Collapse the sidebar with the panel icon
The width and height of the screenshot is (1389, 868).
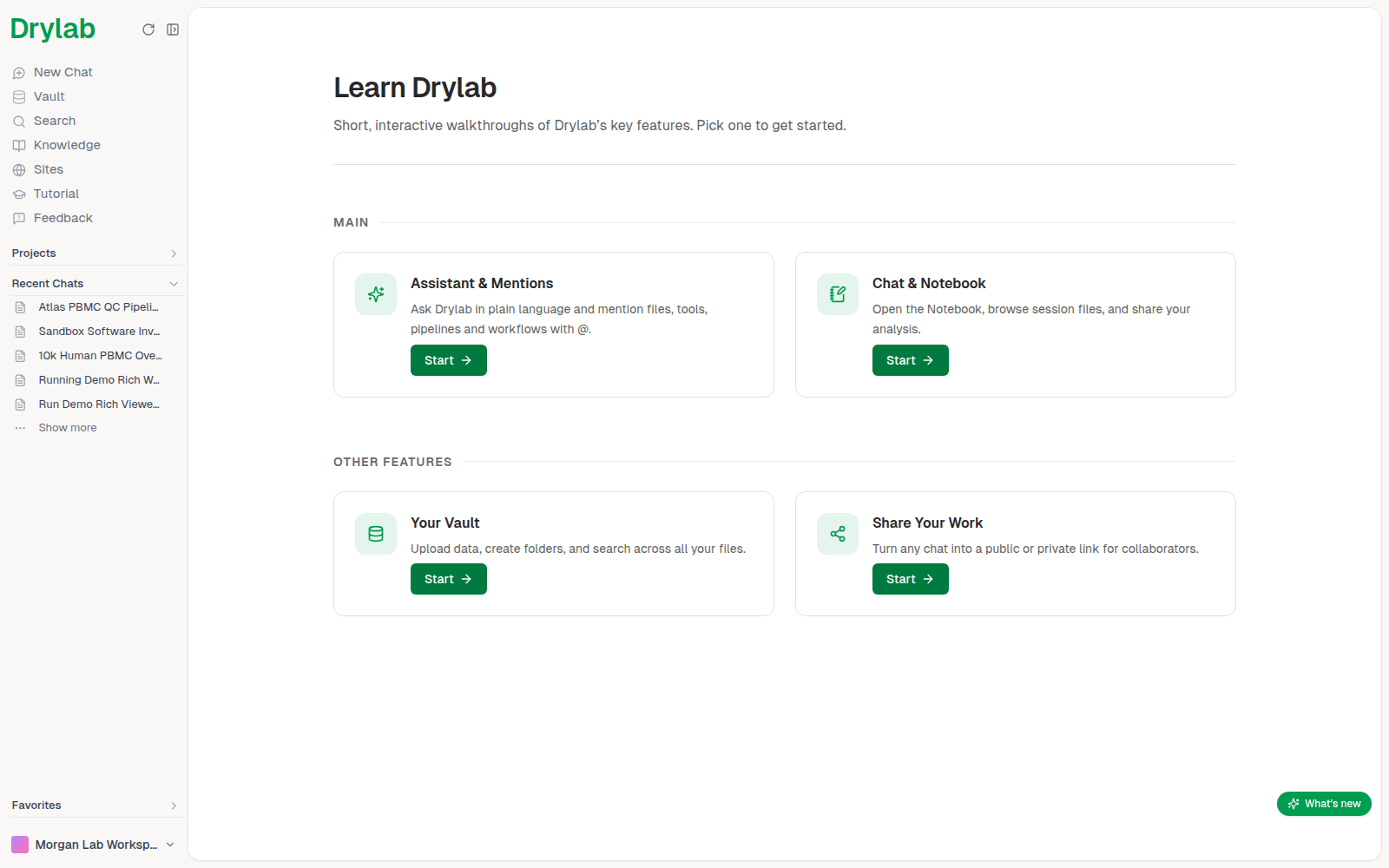click(x=173, y=30)
